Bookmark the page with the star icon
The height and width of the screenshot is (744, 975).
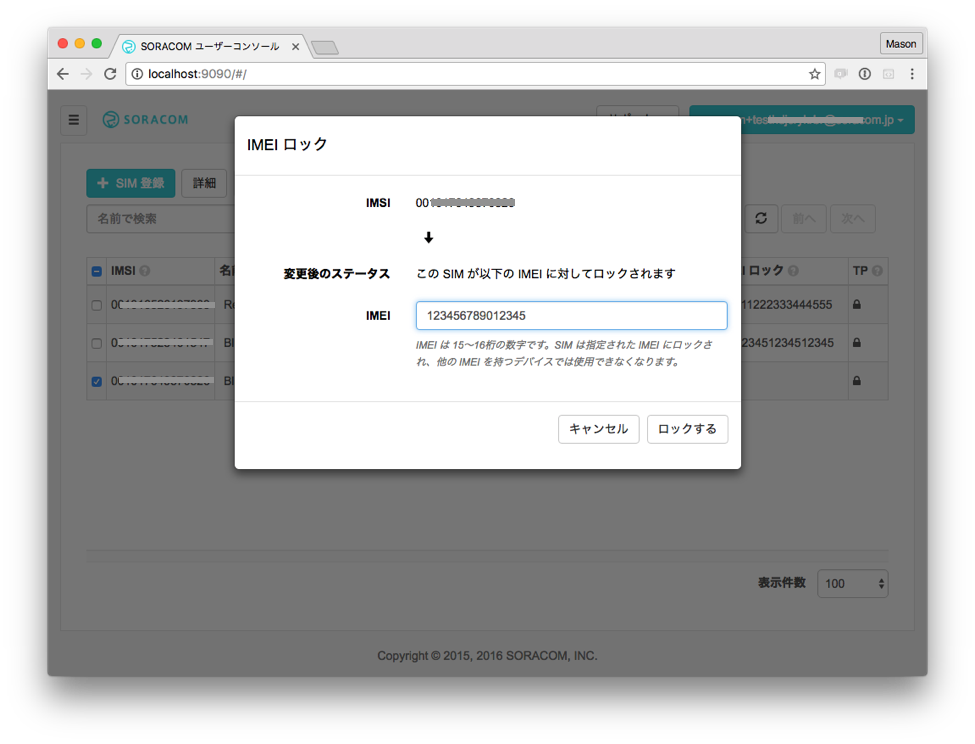click(814, 74)
